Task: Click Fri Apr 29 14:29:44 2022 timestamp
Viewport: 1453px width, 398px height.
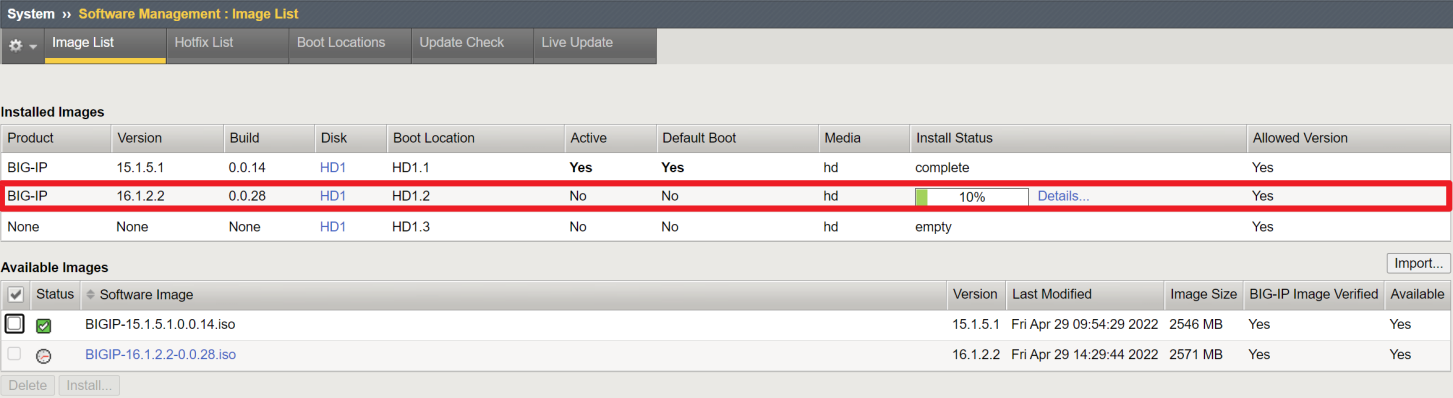Action: pyautogui.click(x=1085, y=354)
